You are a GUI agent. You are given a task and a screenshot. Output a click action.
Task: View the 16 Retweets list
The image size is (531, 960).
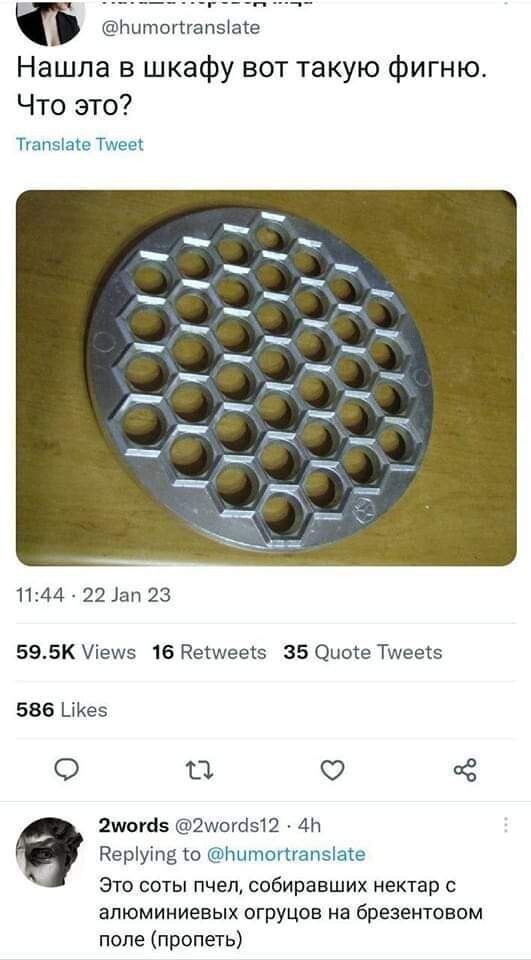click(x=209, y=653)
